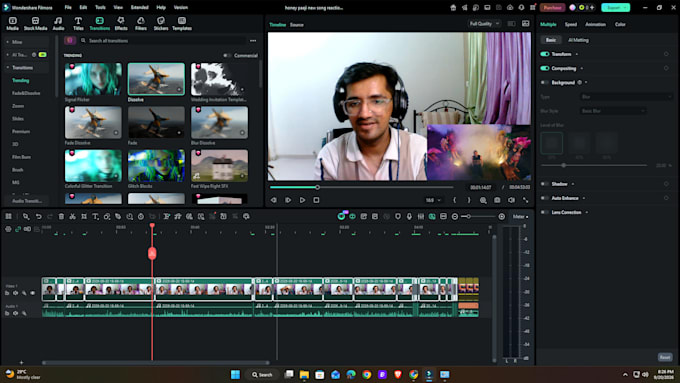Image resolution: width=680 pixels, height=383 pixels.
Task: Click the Level of Blur slider
Action: (x=594, y=165)
